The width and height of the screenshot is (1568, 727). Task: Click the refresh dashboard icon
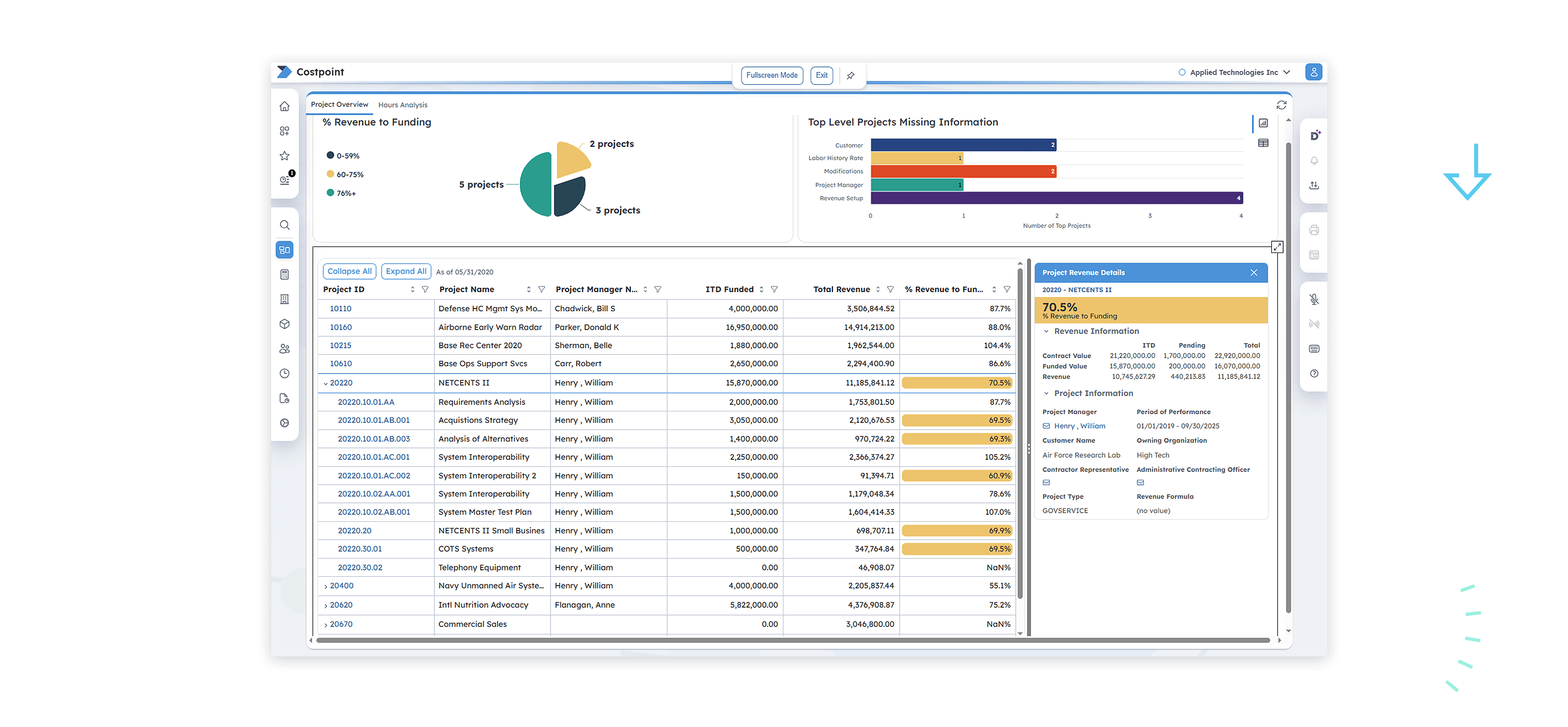coord(1281,105)
